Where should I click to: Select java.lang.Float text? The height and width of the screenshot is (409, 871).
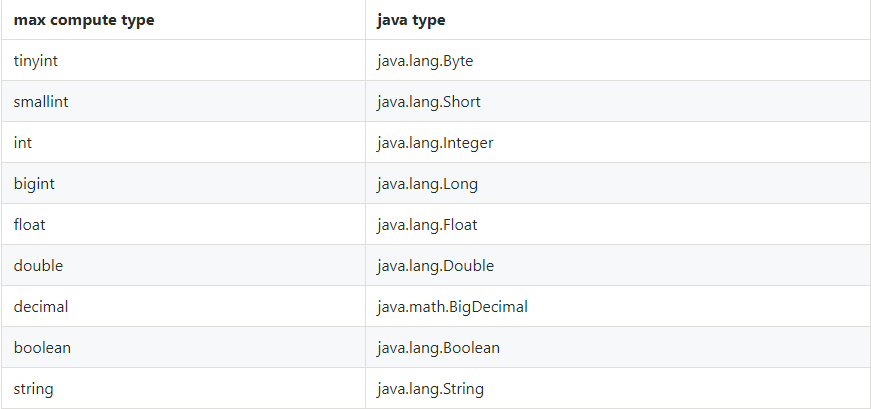(x=427, y=225)
